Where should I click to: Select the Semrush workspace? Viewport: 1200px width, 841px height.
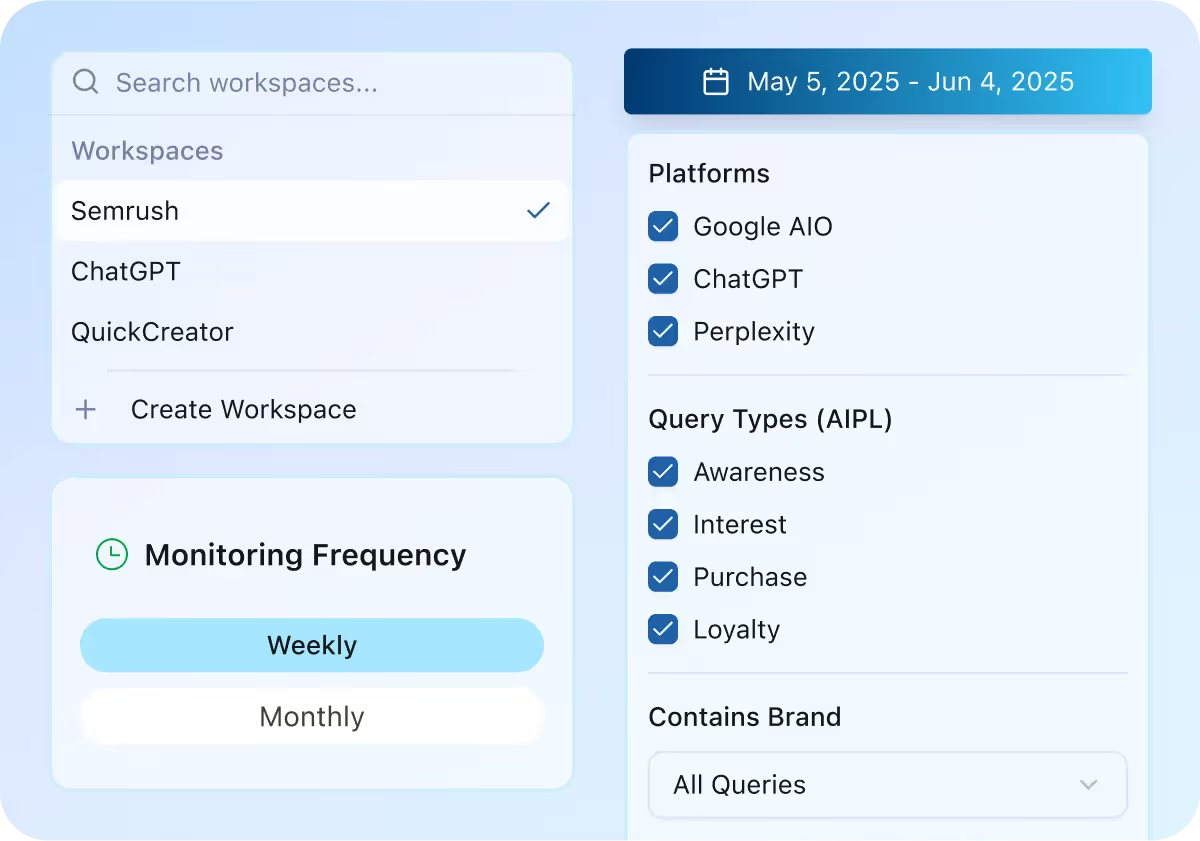pyautogui.click(x=311, y=211)
